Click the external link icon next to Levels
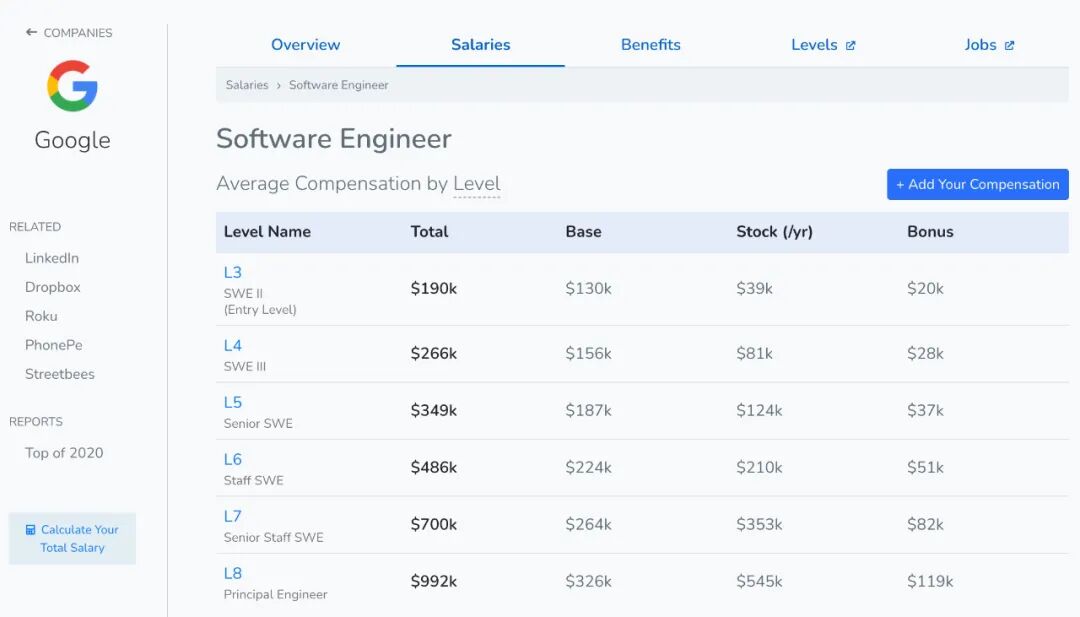Screen dimensions: 1080x617 click(x=851, y=45)
